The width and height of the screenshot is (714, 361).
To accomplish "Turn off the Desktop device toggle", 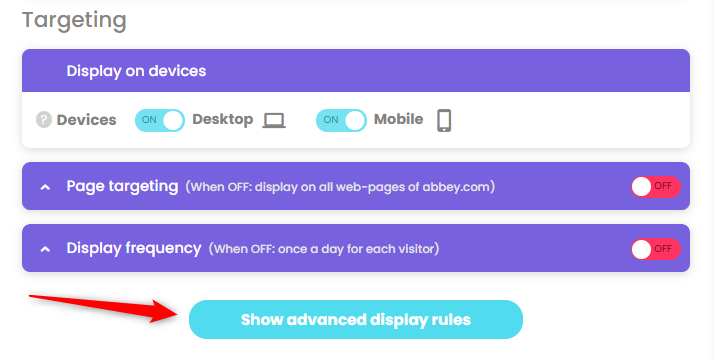I will 160,120.
